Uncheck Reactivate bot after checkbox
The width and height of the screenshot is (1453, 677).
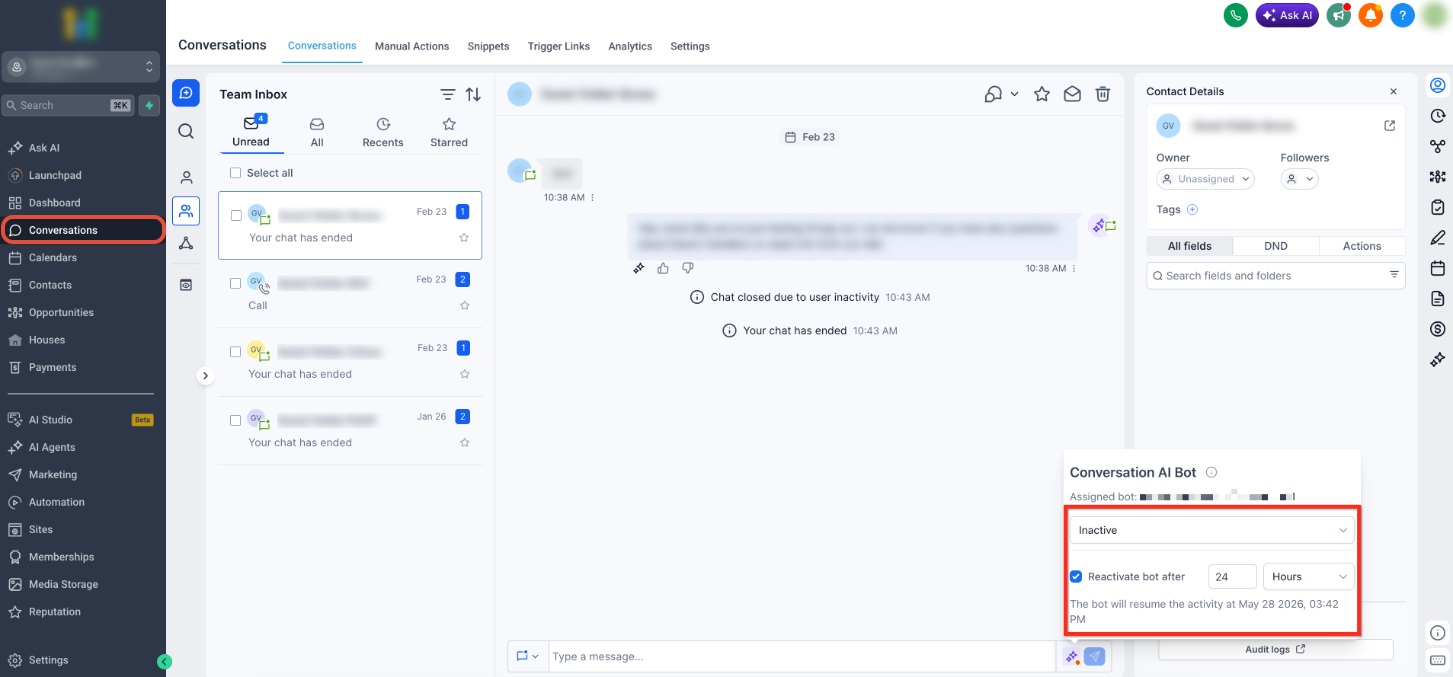(x=1076, y=577)
